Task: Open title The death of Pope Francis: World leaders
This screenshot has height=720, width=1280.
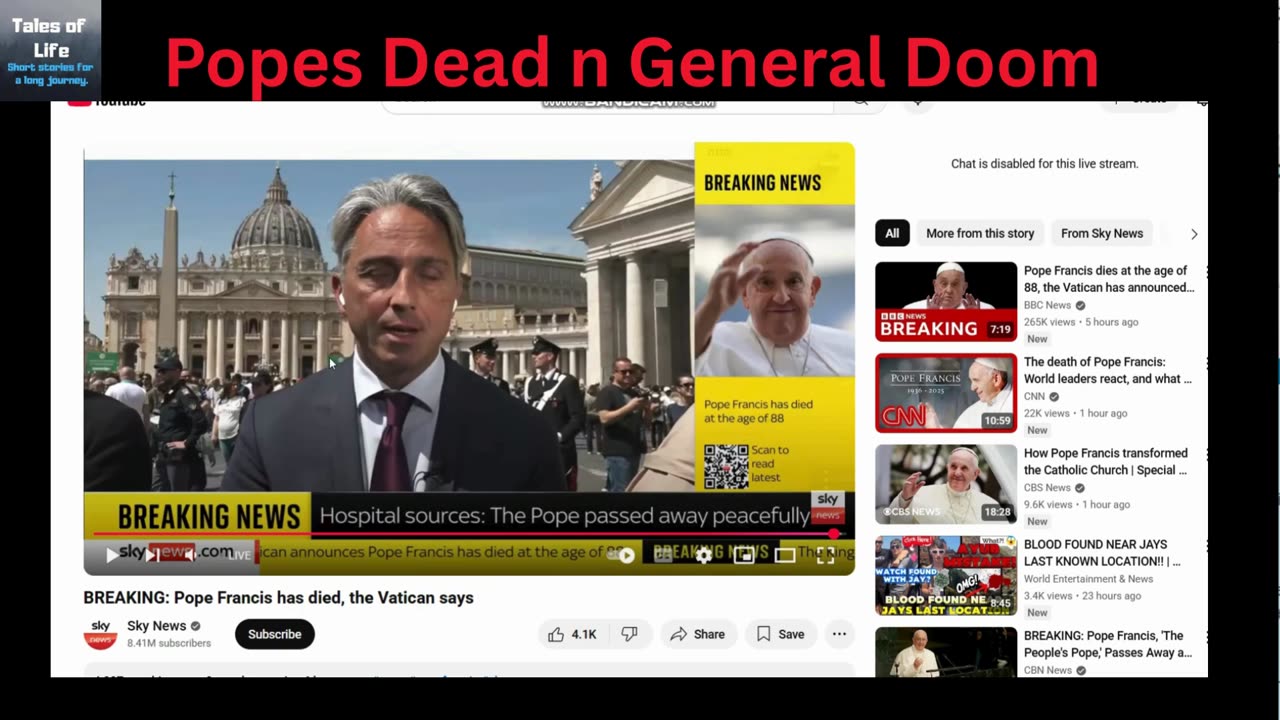Action: (x=1108, y=370)
